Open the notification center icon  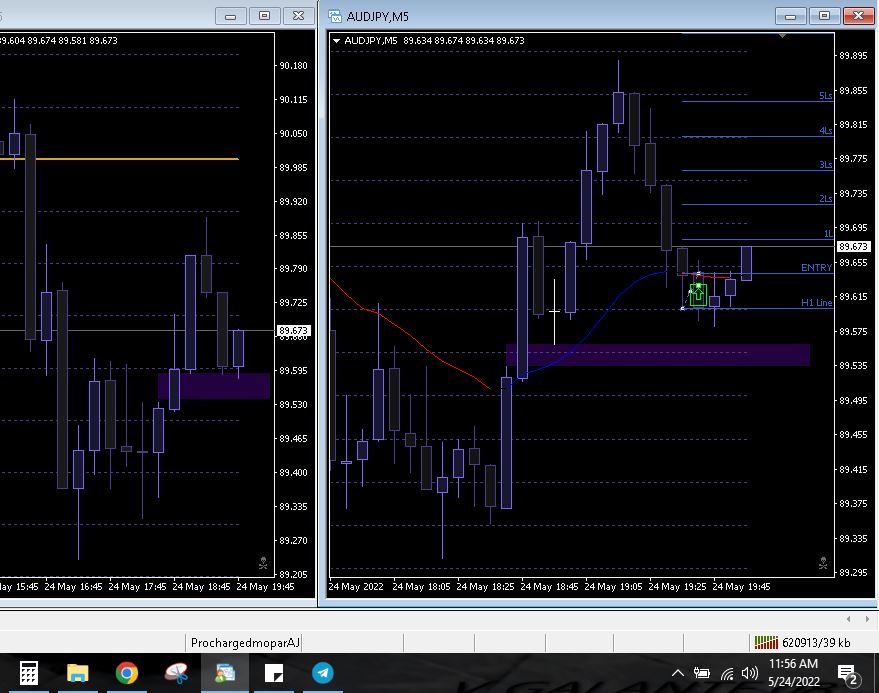[846, 673]
